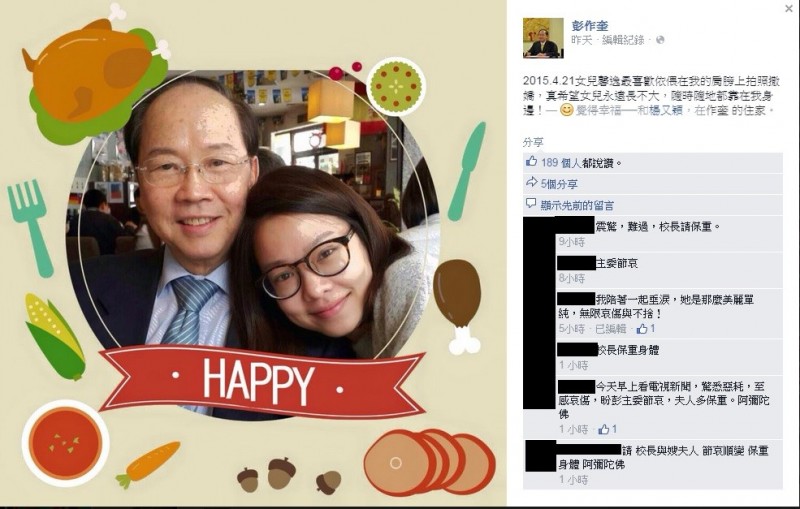Click the 昨天 timestamp of the post
Viewport: 800px width, 509px height.
[582, 40]
